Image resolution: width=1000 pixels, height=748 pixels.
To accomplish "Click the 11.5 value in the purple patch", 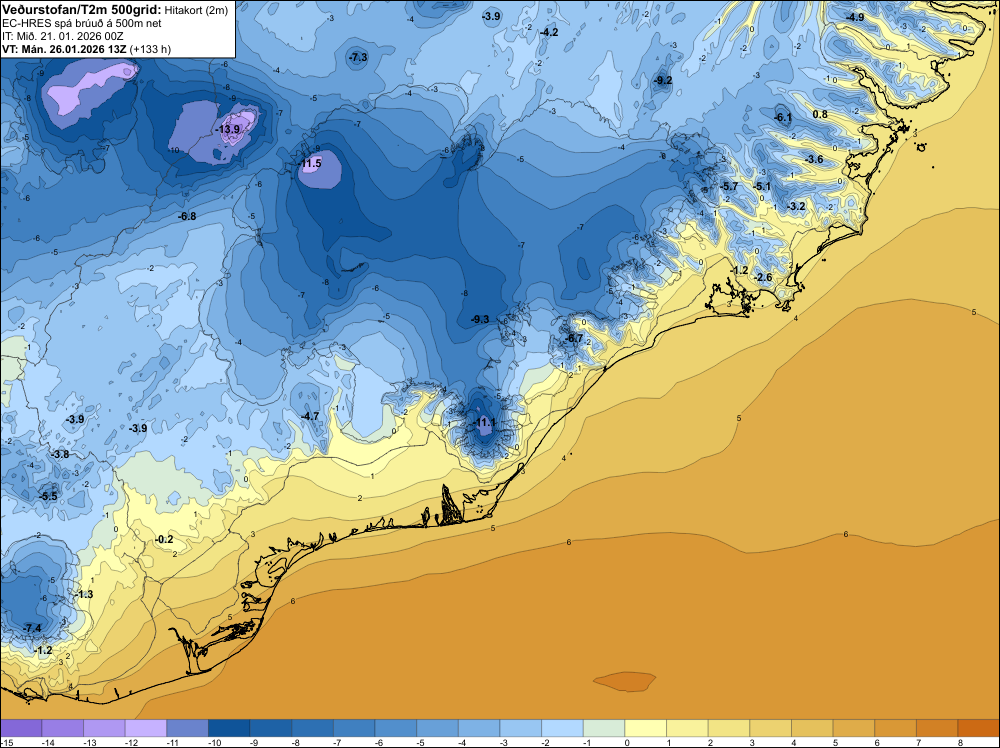I will (311, 164).
